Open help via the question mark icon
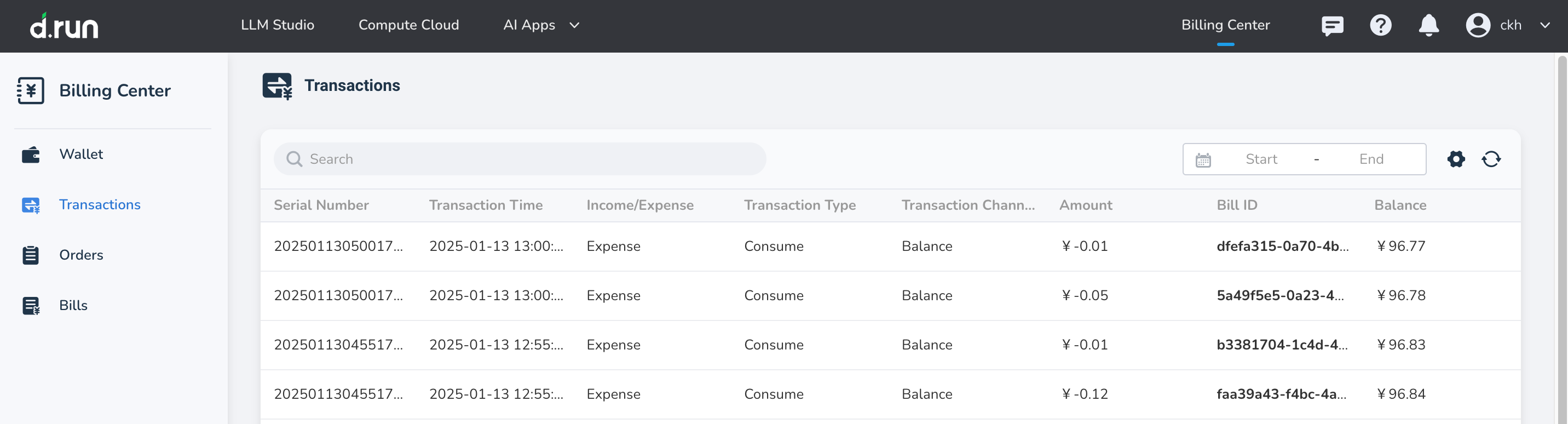This screenshot has width=1568, height=424. (x=1381, y=25)
